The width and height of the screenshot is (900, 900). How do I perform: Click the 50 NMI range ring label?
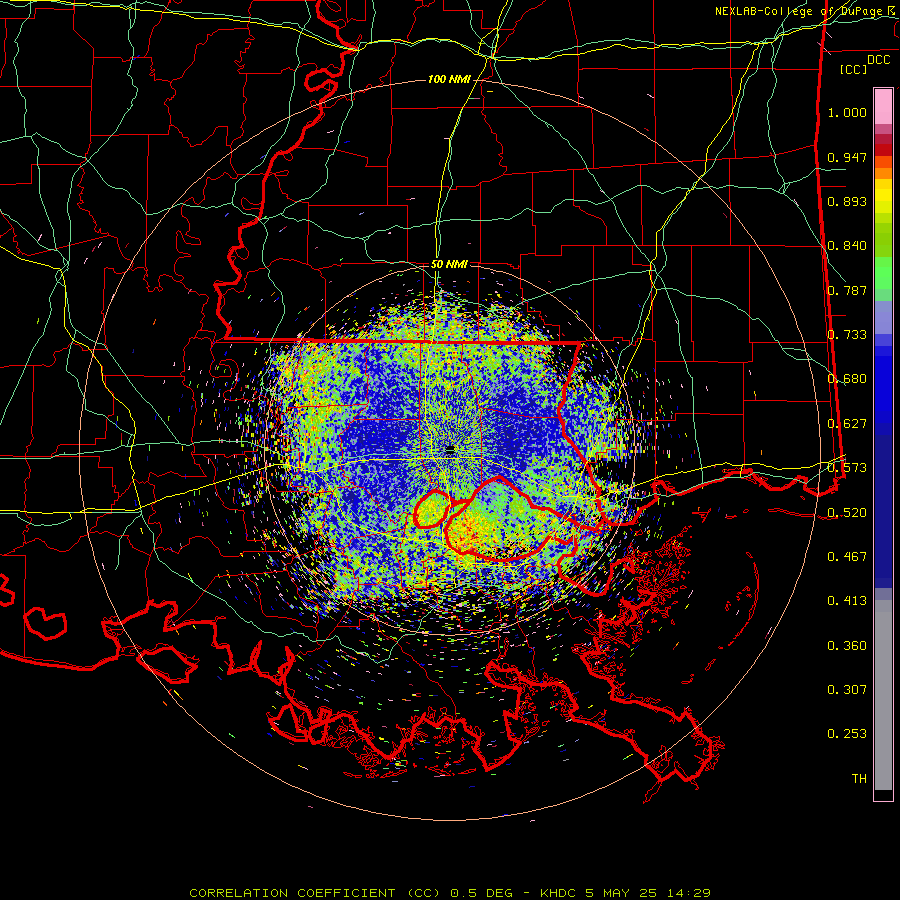pyautogui.click(x=449, y=264)
